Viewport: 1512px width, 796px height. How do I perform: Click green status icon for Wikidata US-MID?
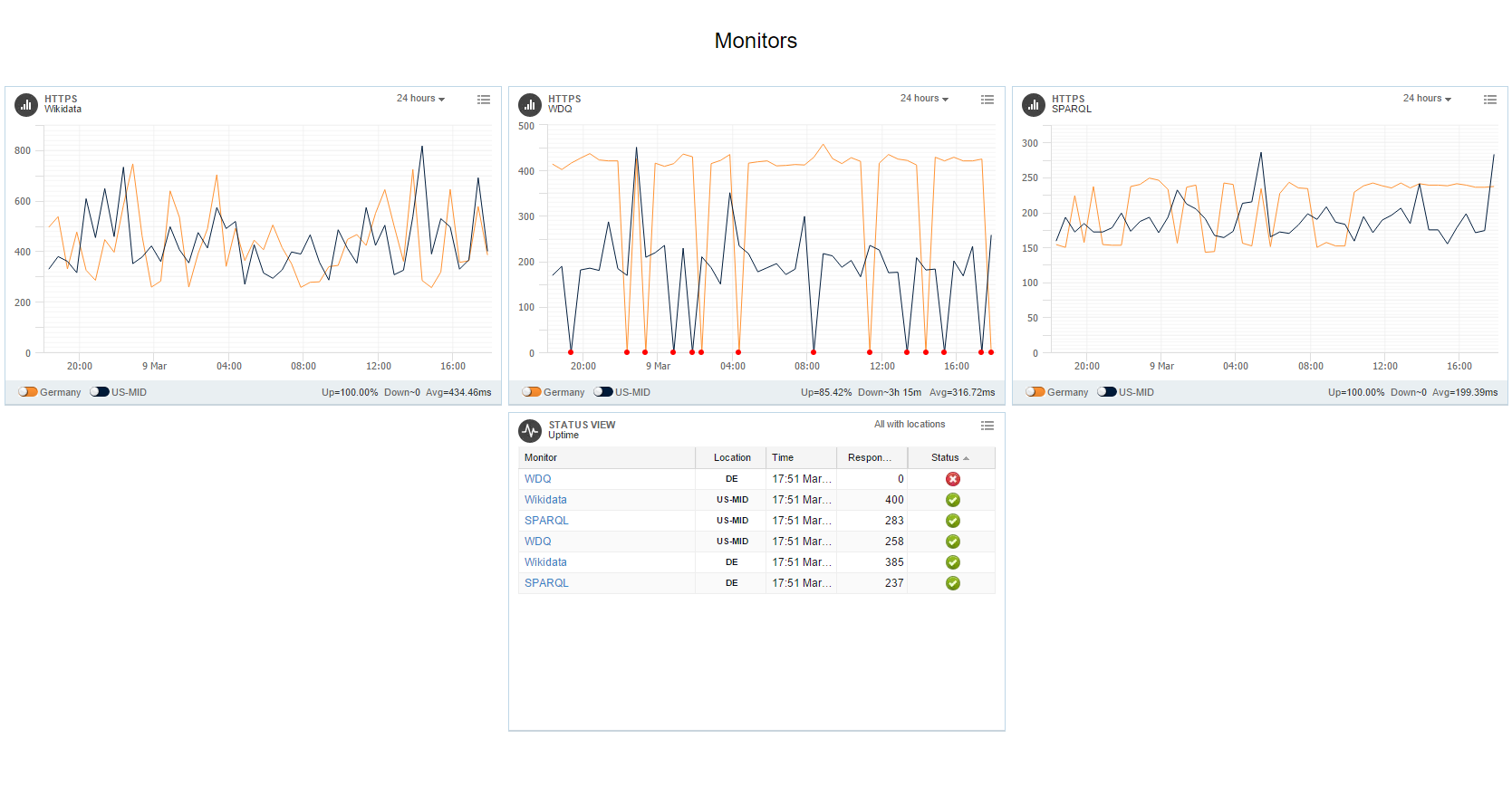click(953, 500)
